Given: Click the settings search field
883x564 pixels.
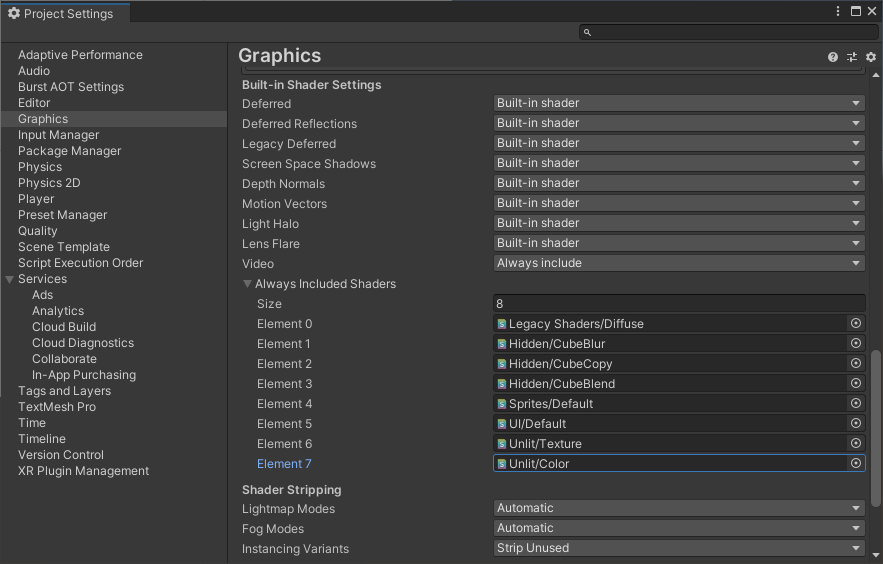Looking at the screenshot, I should [728, 32].
